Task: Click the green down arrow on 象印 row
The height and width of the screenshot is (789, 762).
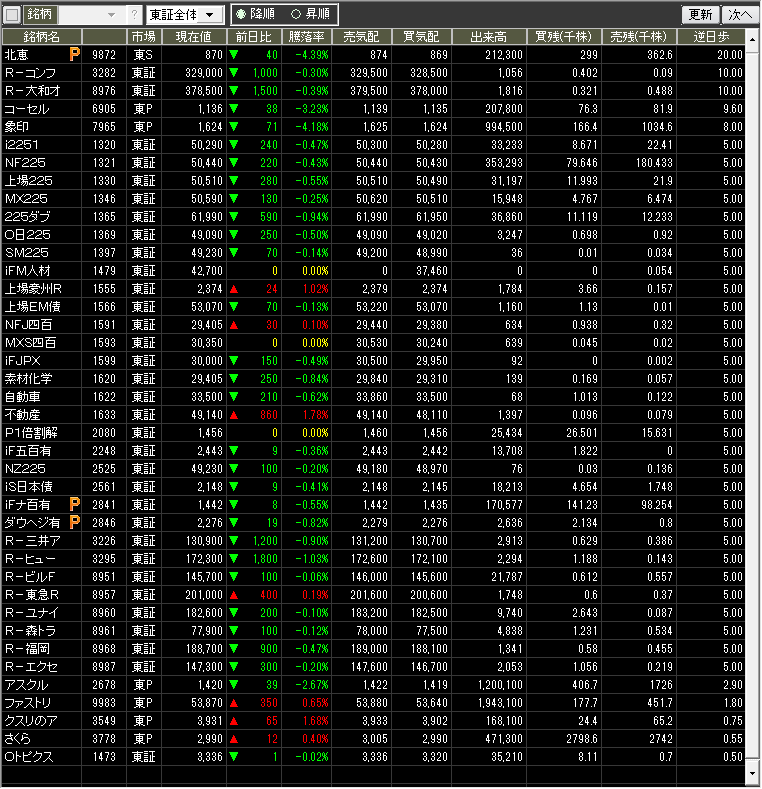Action: click(x=234, y=127)
